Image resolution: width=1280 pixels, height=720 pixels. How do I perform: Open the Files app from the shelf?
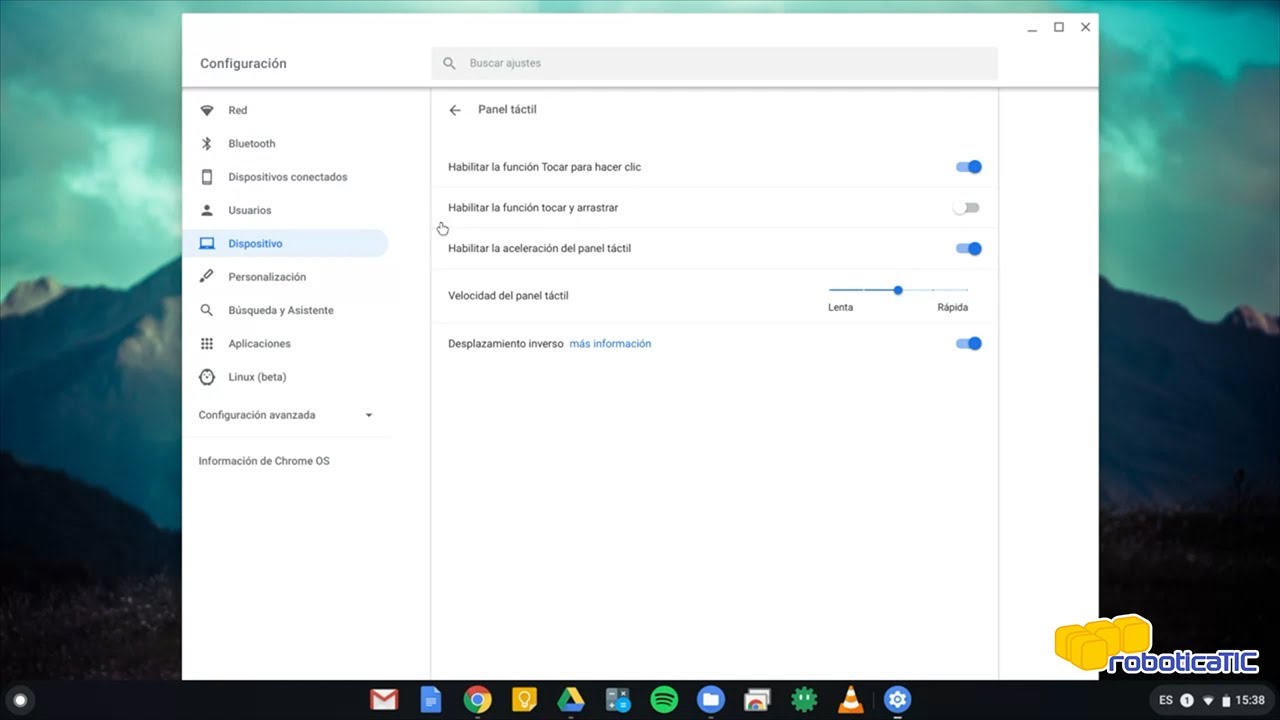(711, 700)
